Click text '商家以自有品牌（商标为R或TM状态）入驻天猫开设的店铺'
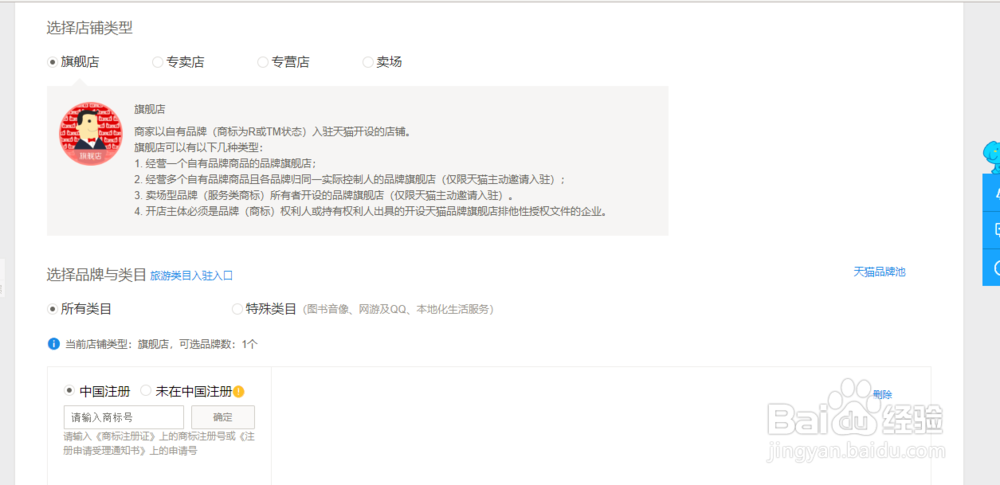 coord(272,131)
